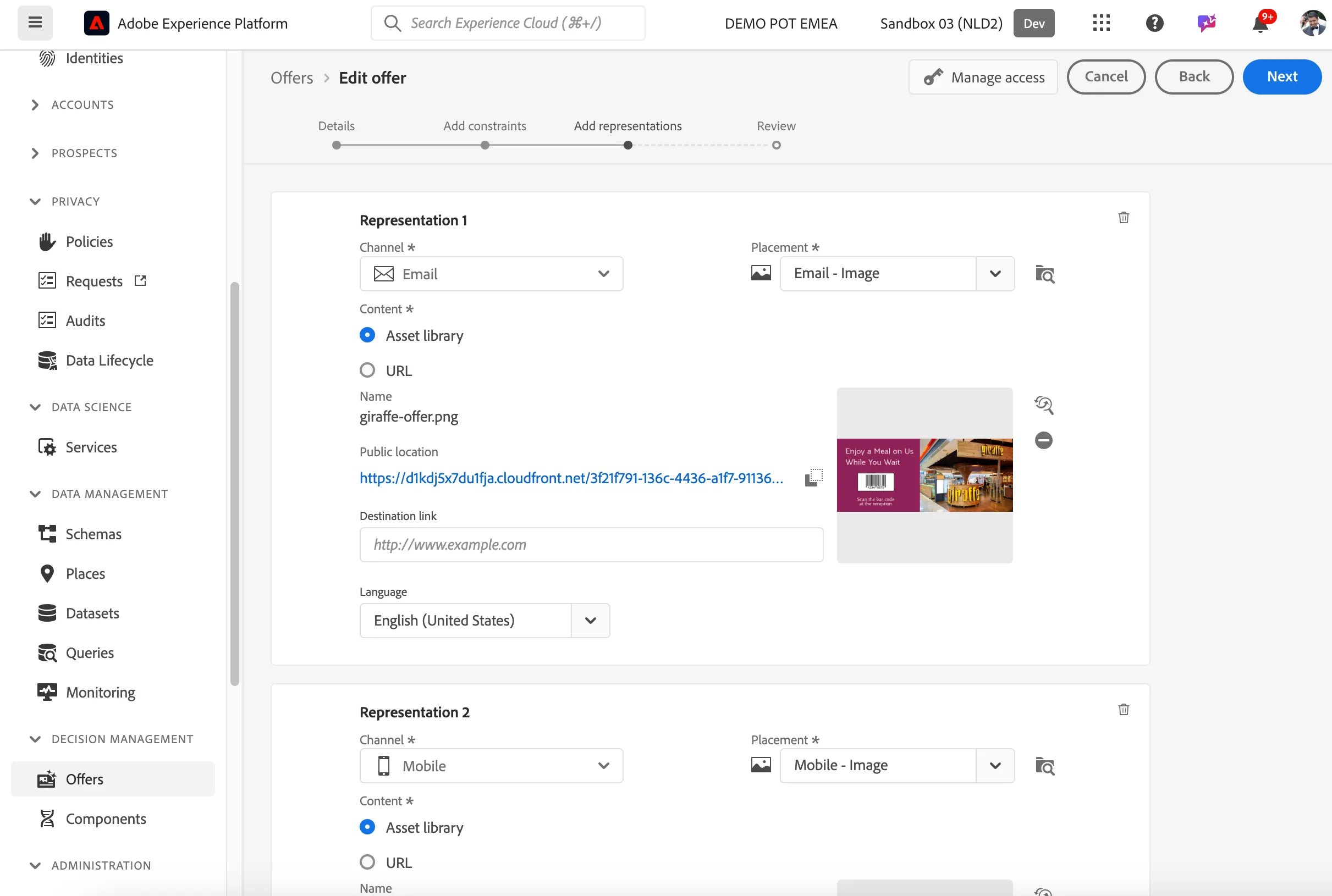Click the Cancel button
The height and width of the screenshot is (896, 1332).
pos(1105,76)
